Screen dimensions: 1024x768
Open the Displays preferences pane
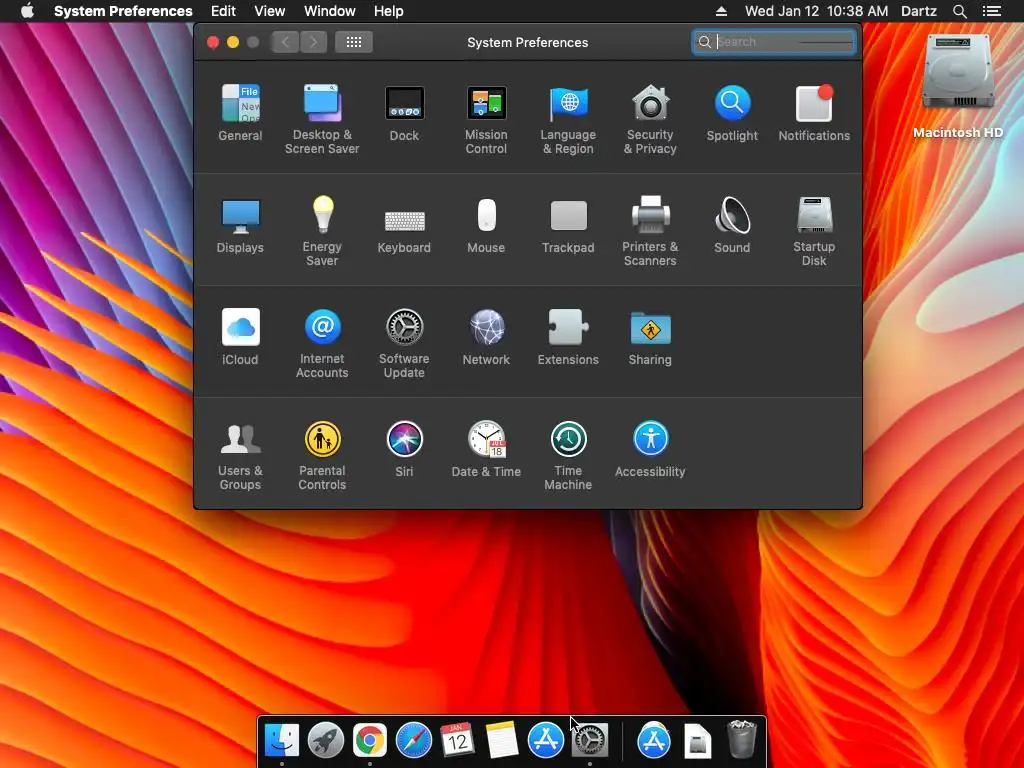pos(240,225)
